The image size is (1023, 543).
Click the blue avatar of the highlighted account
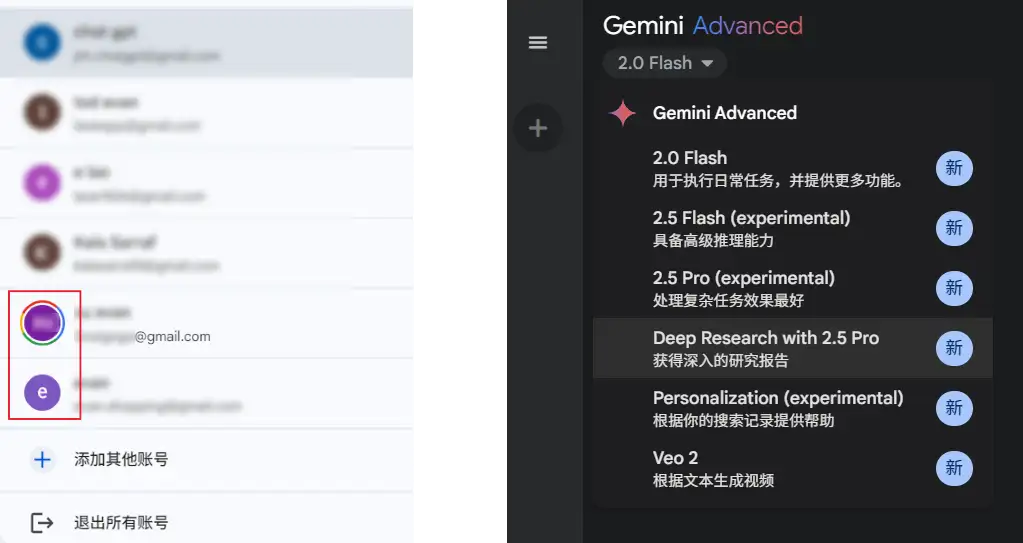(42, 42)
